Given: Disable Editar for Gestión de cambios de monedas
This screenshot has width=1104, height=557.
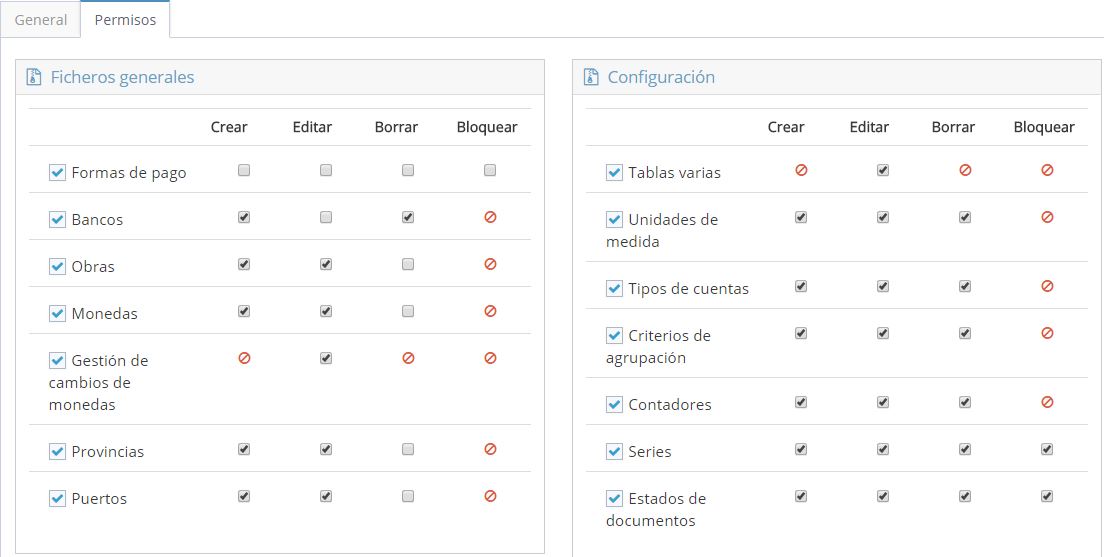Looking at the screenshot, I should pyautogui.click(x=326, y=358).
